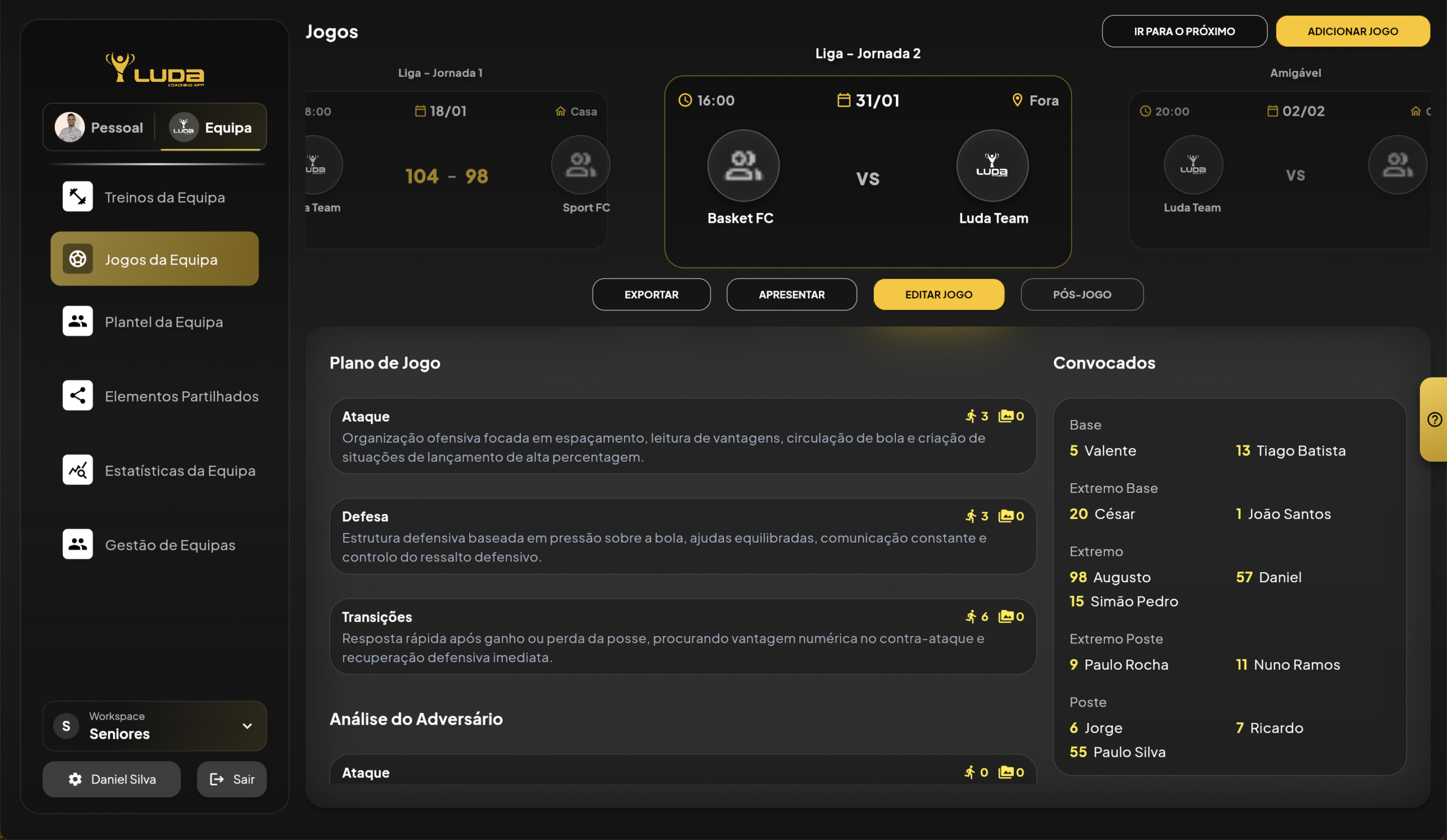Switch to Equipa mode toggle
Image resolution: width=1447 pixels, height=840 pixels.
(211, 127)
